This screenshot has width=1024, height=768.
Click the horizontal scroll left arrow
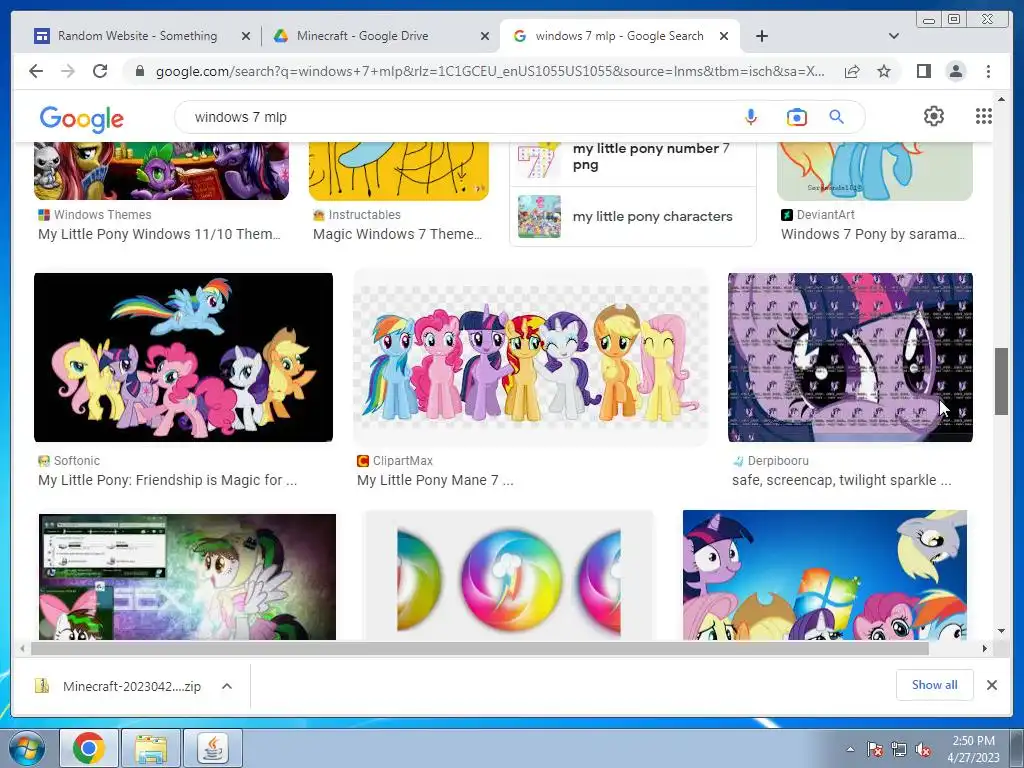[22, 648]
